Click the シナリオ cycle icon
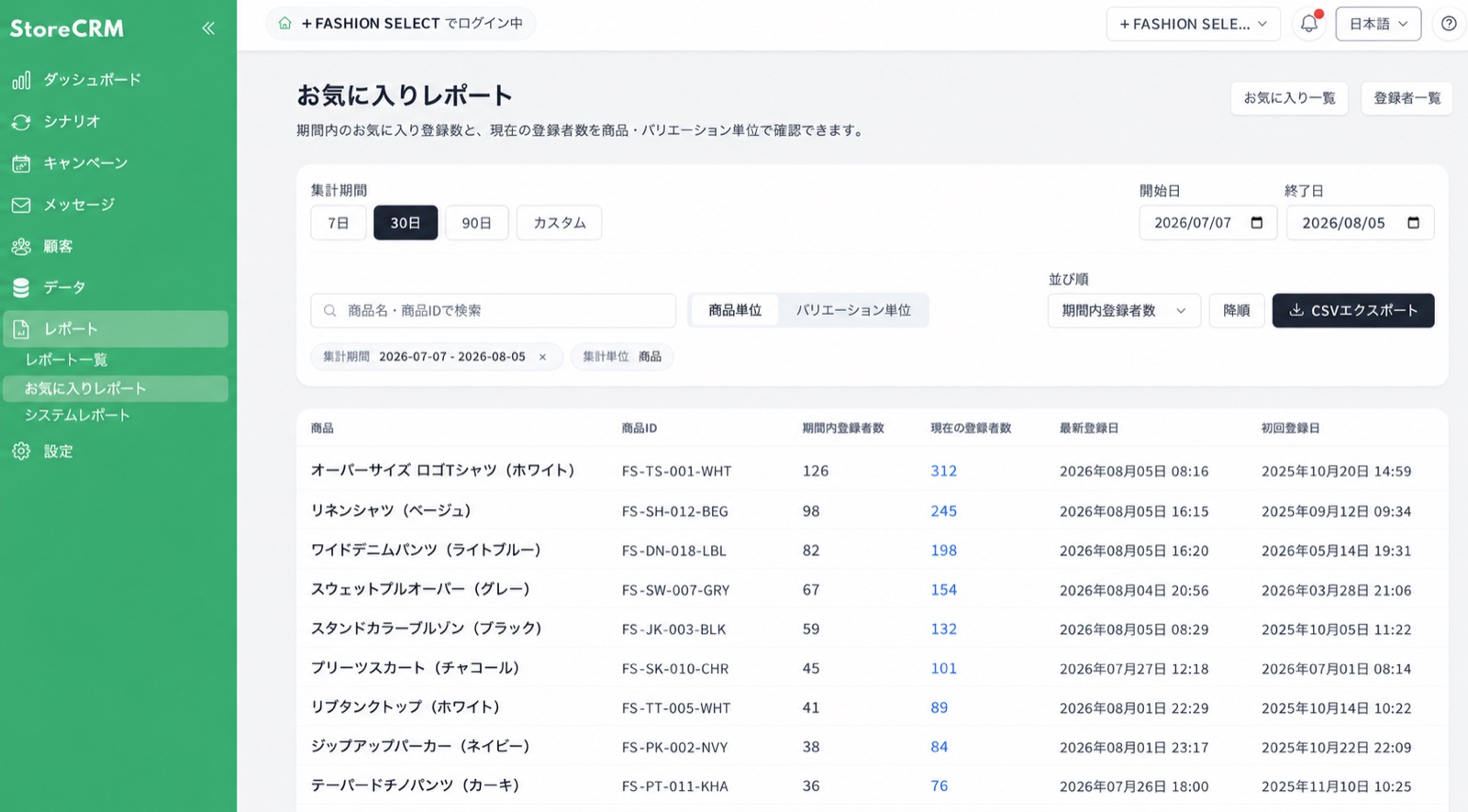Image resolution: width=1468 pixels, height=812 pixels. pos(21,122)
